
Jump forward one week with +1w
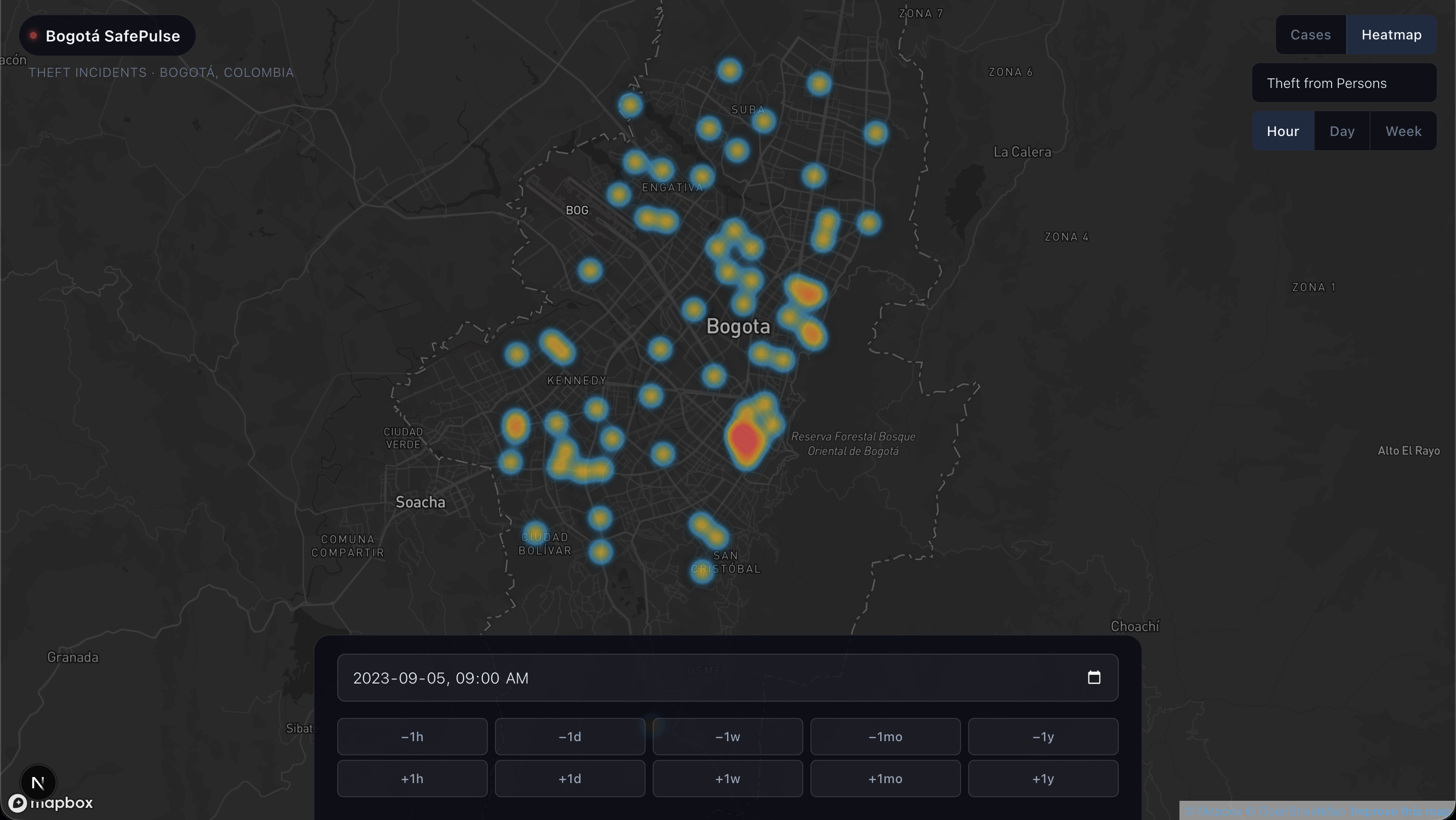(727, 778)
